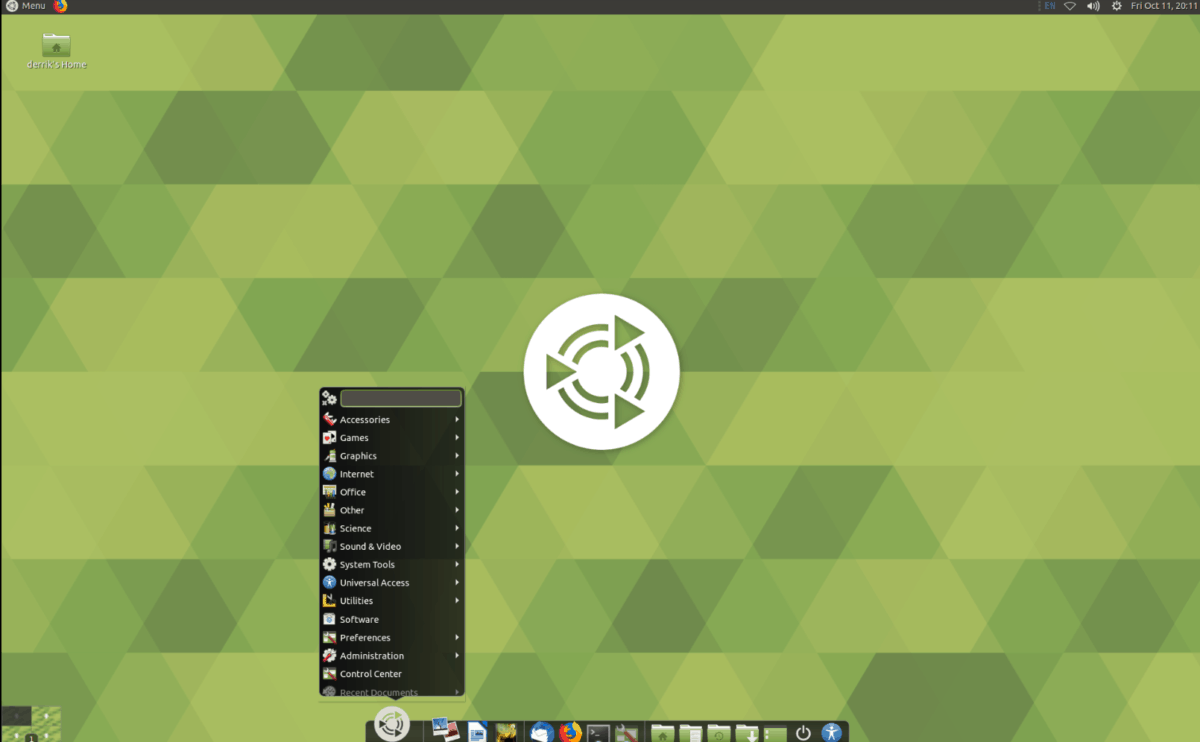1200x742 pixels.
Task: Open the Preferences submenu
Action: coord(392,638)
